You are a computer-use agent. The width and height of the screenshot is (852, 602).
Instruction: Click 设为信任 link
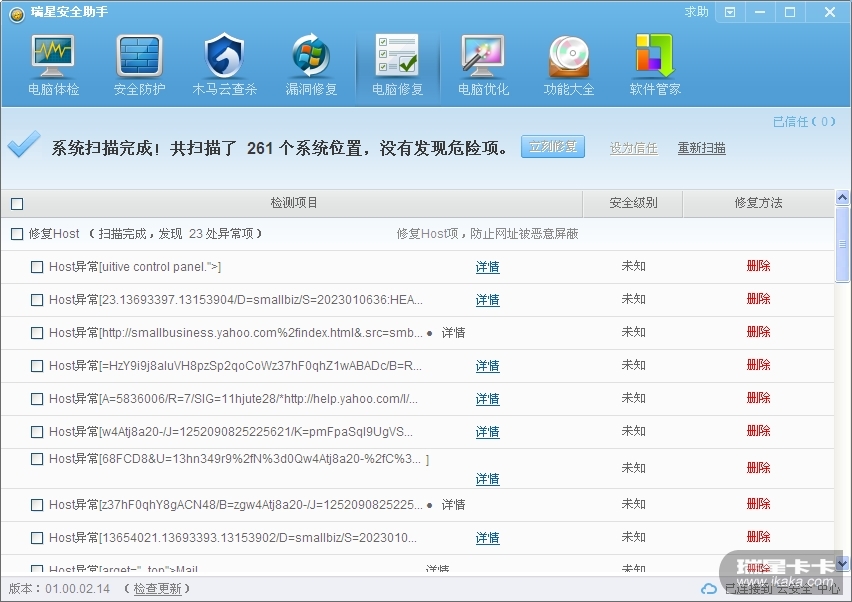[x=634, y=148]
